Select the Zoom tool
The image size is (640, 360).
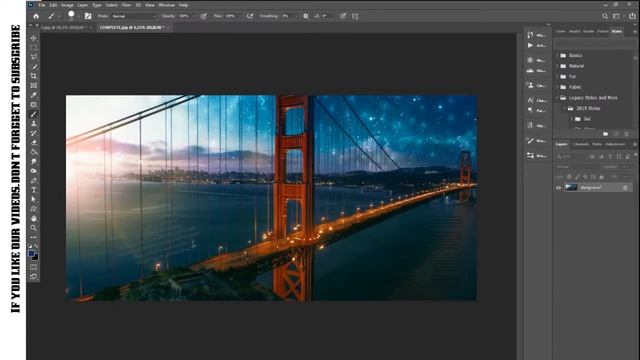[34, 228]
